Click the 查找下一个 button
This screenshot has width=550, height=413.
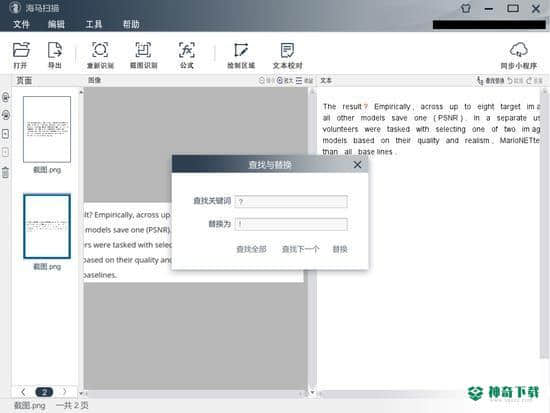[x=301, y=249]
